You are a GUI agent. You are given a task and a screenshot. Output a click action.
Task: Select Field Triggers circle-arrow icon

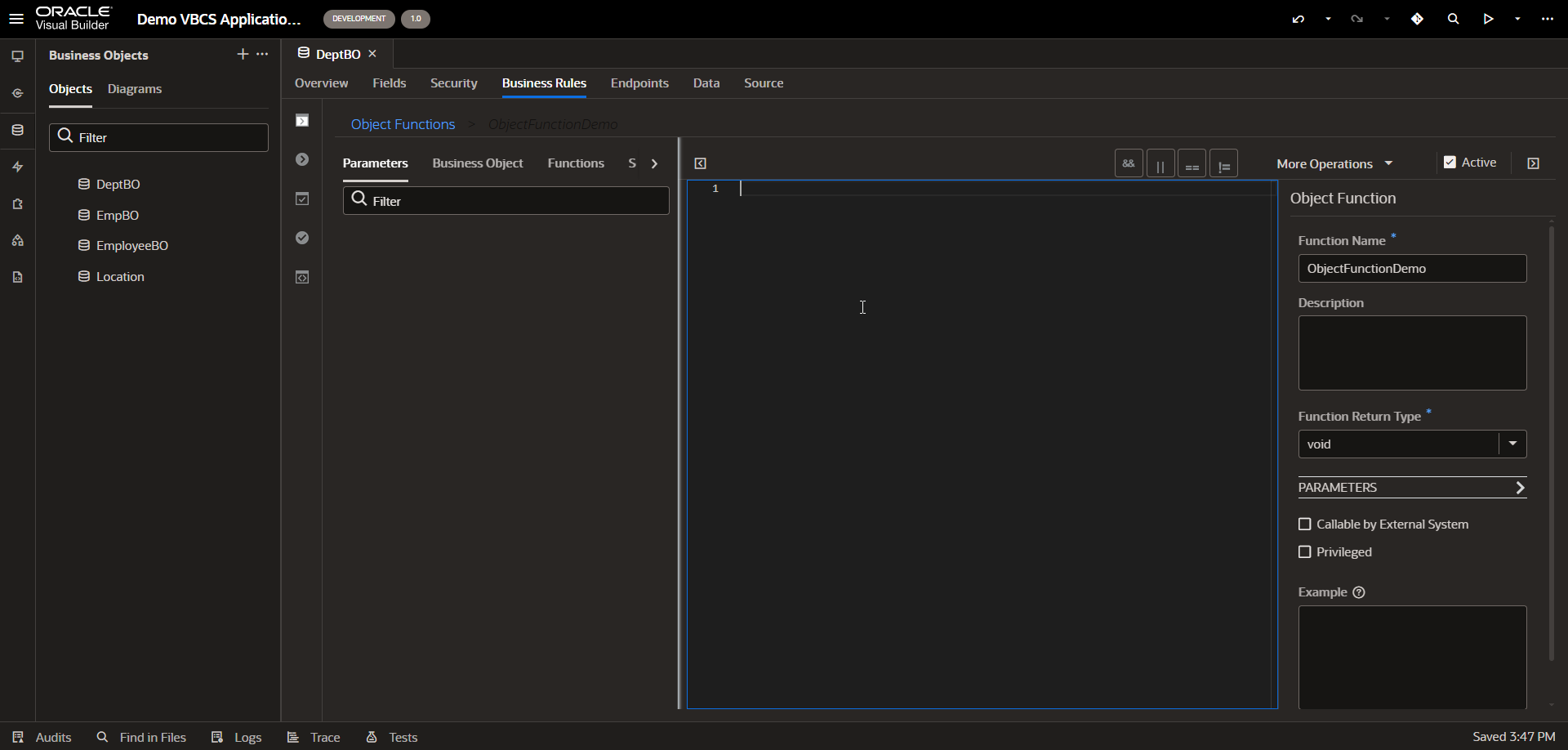(x=302, y=159)
